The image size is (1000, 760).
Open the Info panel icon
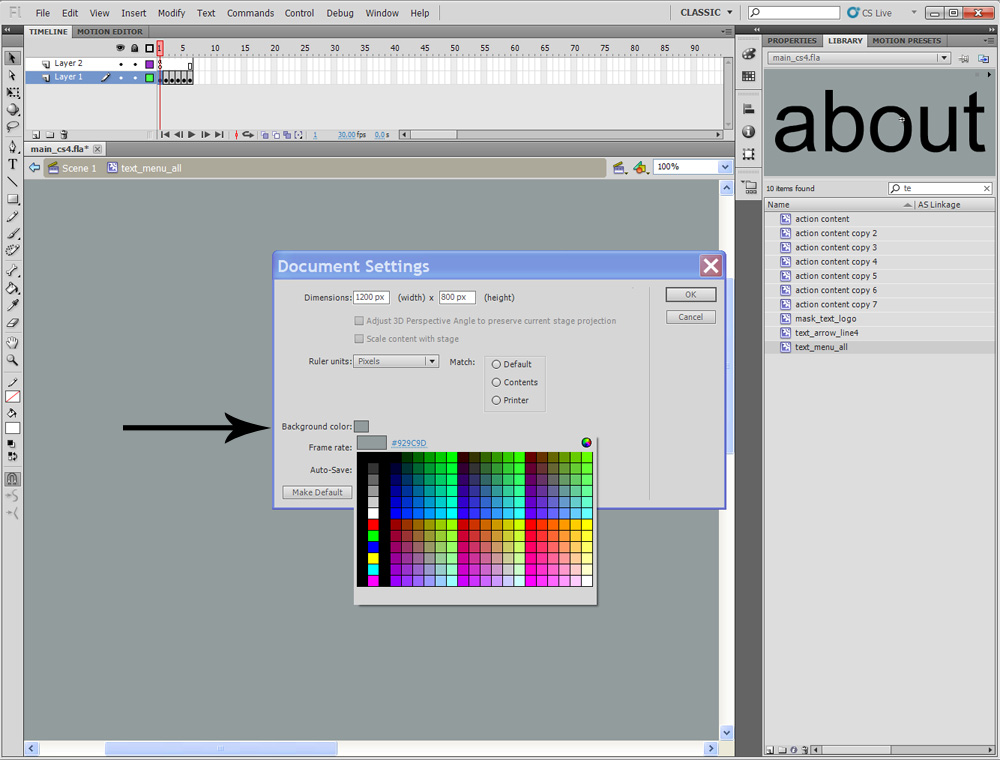pos(749,132)
